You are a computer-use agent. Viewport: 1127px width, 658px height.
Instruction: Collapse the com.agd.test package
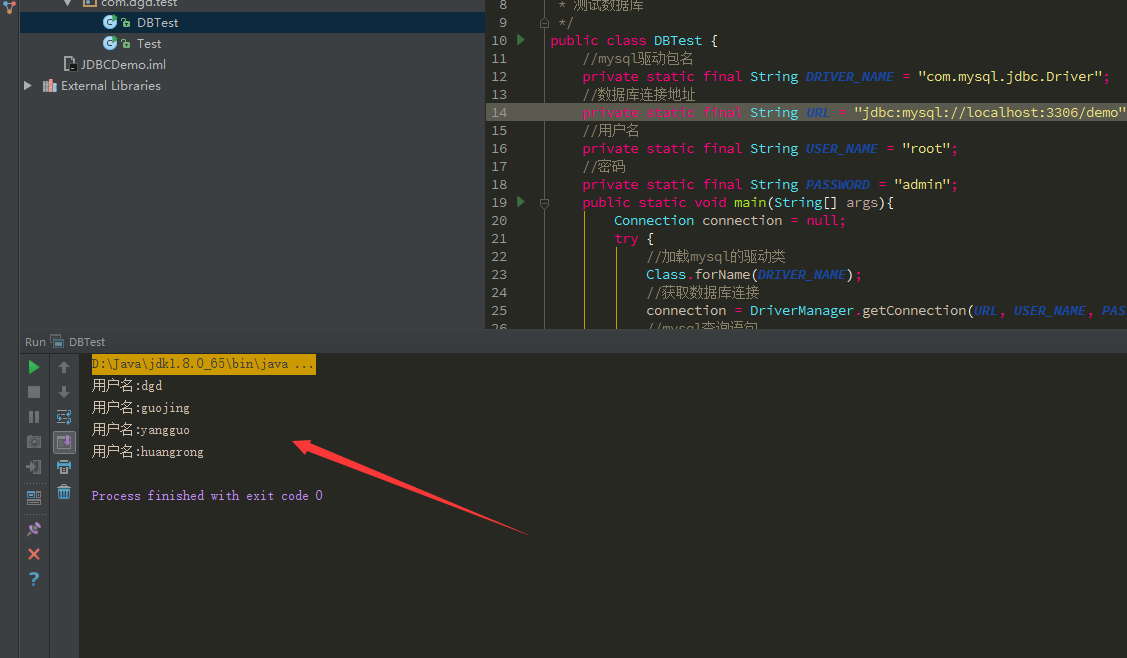tap(66, 4)
